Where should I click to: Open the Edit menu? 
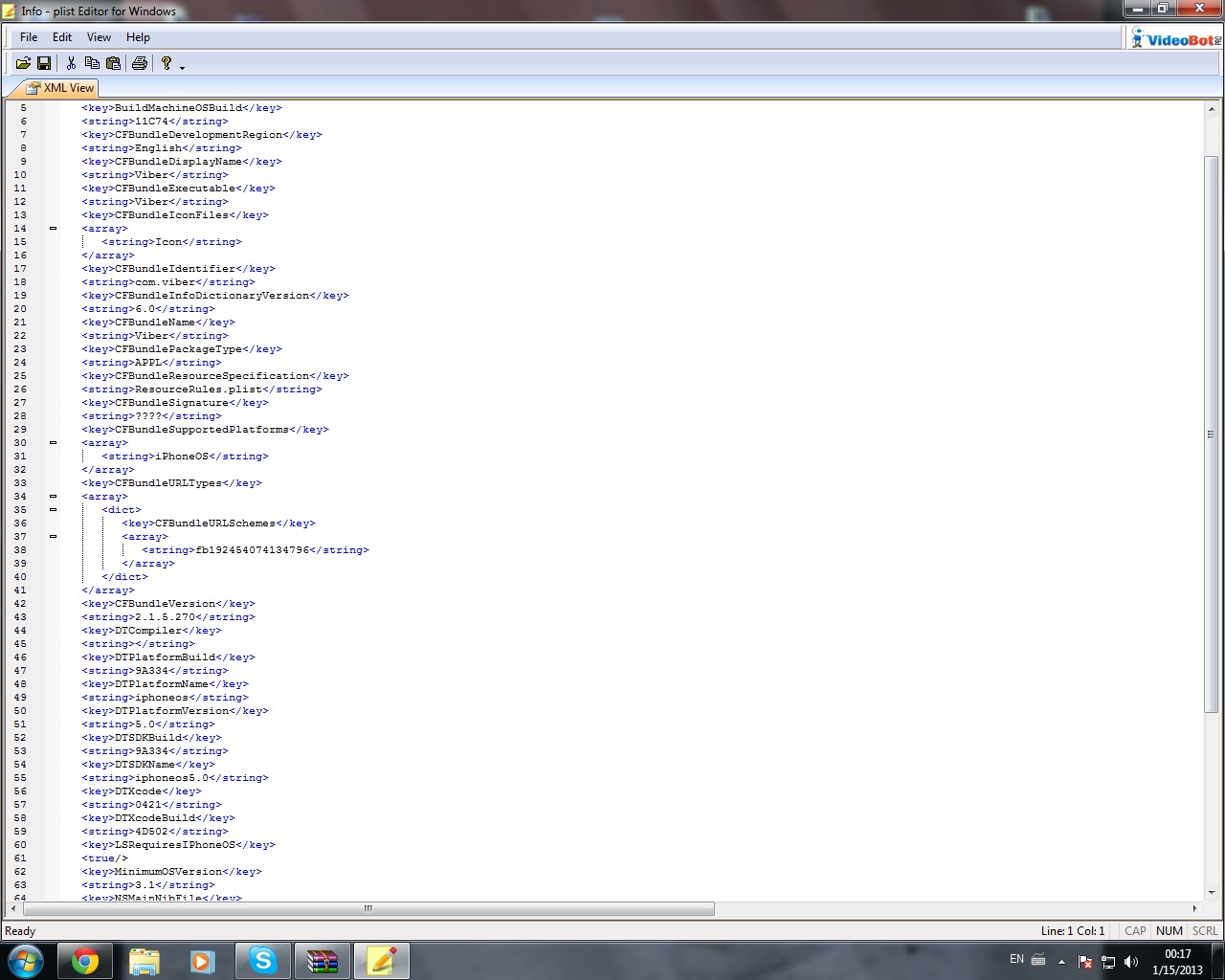pyautogui.click(x=62, y=37)
